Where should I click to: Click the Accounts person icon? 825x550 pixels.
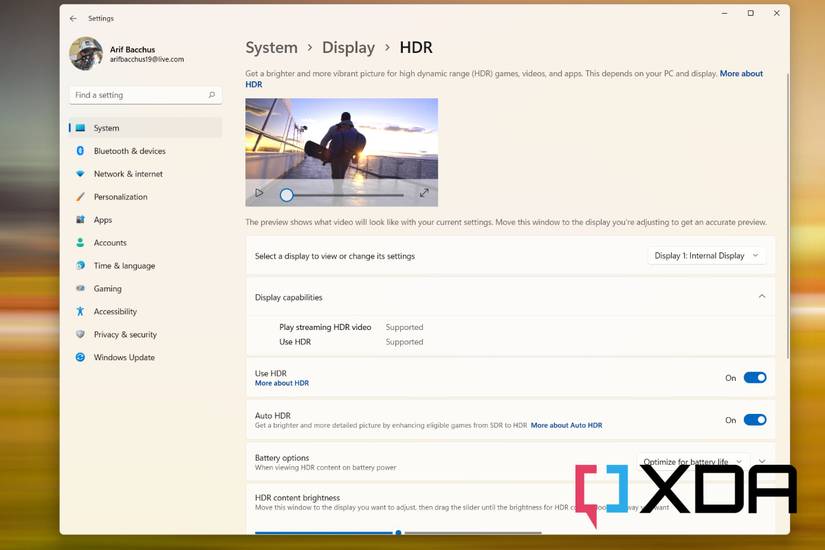(x=80, y=243)
